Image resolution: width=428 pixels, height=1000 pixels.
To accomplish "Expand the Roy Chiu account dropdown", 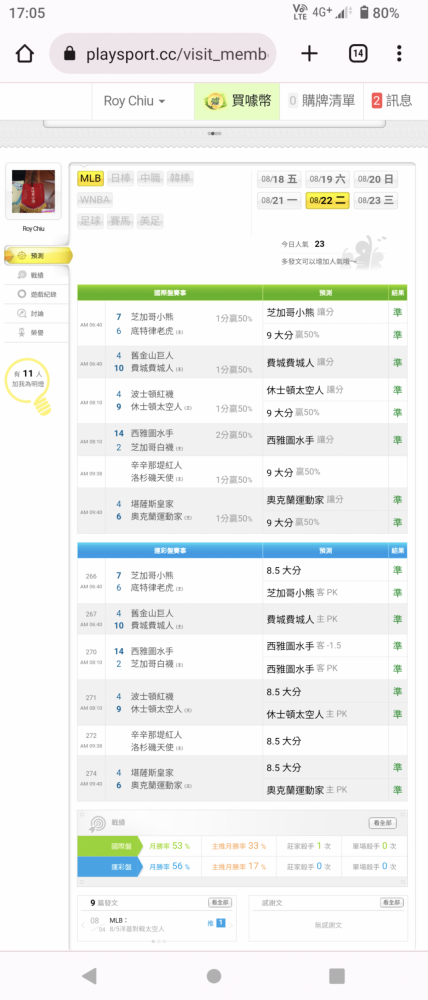I will pos(135,101).
